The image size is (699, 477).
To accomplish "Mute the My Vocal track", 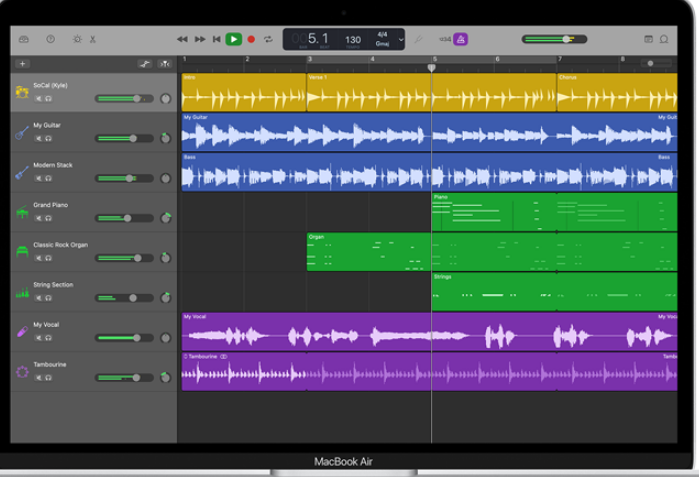I will (39, 338).
